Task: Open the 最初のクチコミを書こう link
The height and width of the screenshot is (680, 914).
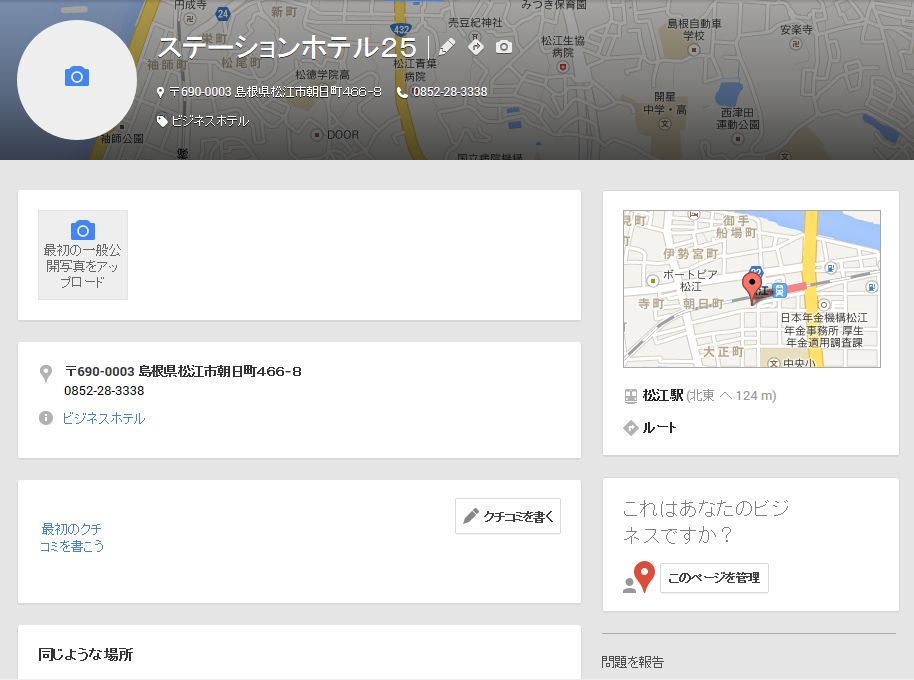Action: (72, 537)
